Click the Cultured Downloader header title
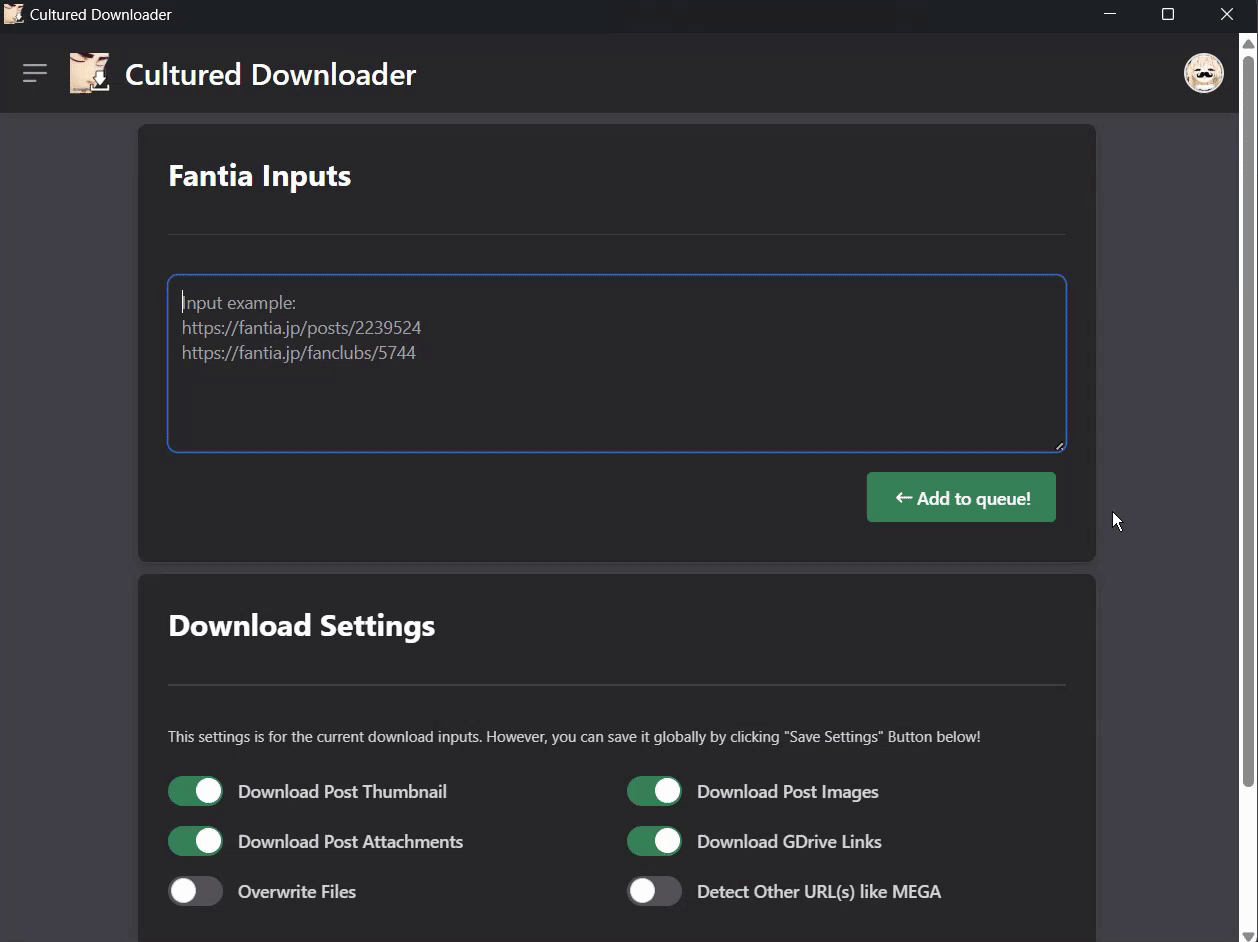The height and width of the screenshot is (942, 1258). click(270, 74)
